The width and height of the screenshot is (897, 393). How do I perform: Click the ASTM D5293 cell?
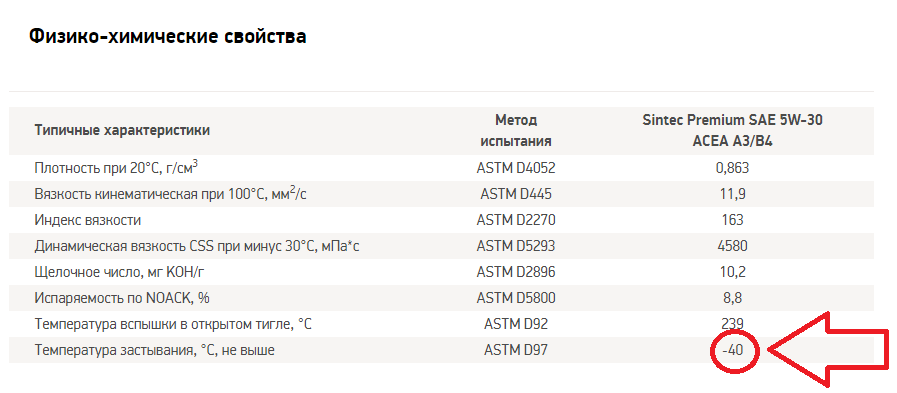(x=516, y=246)
